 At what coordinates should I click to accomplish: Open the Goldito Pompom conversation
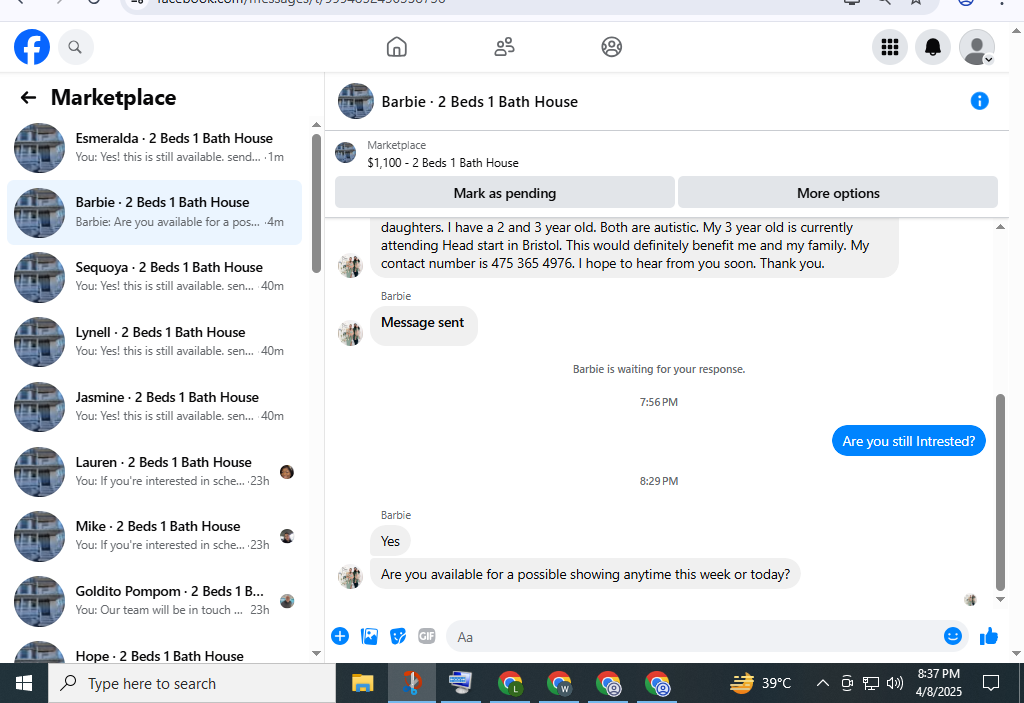(154, 600)
